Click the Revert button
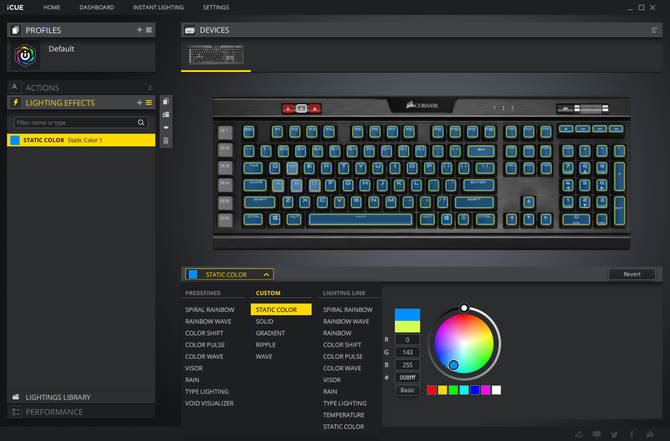The height and width of the screenshot is (441, 670). (632, 274)
